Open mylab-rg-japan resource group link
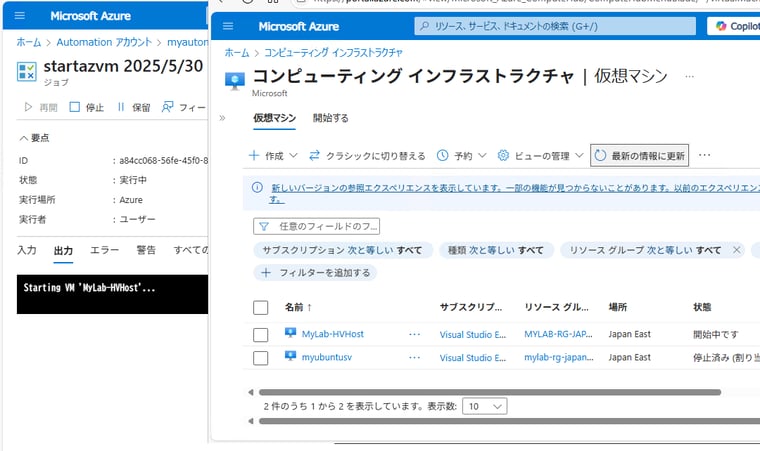 point(559,357)
